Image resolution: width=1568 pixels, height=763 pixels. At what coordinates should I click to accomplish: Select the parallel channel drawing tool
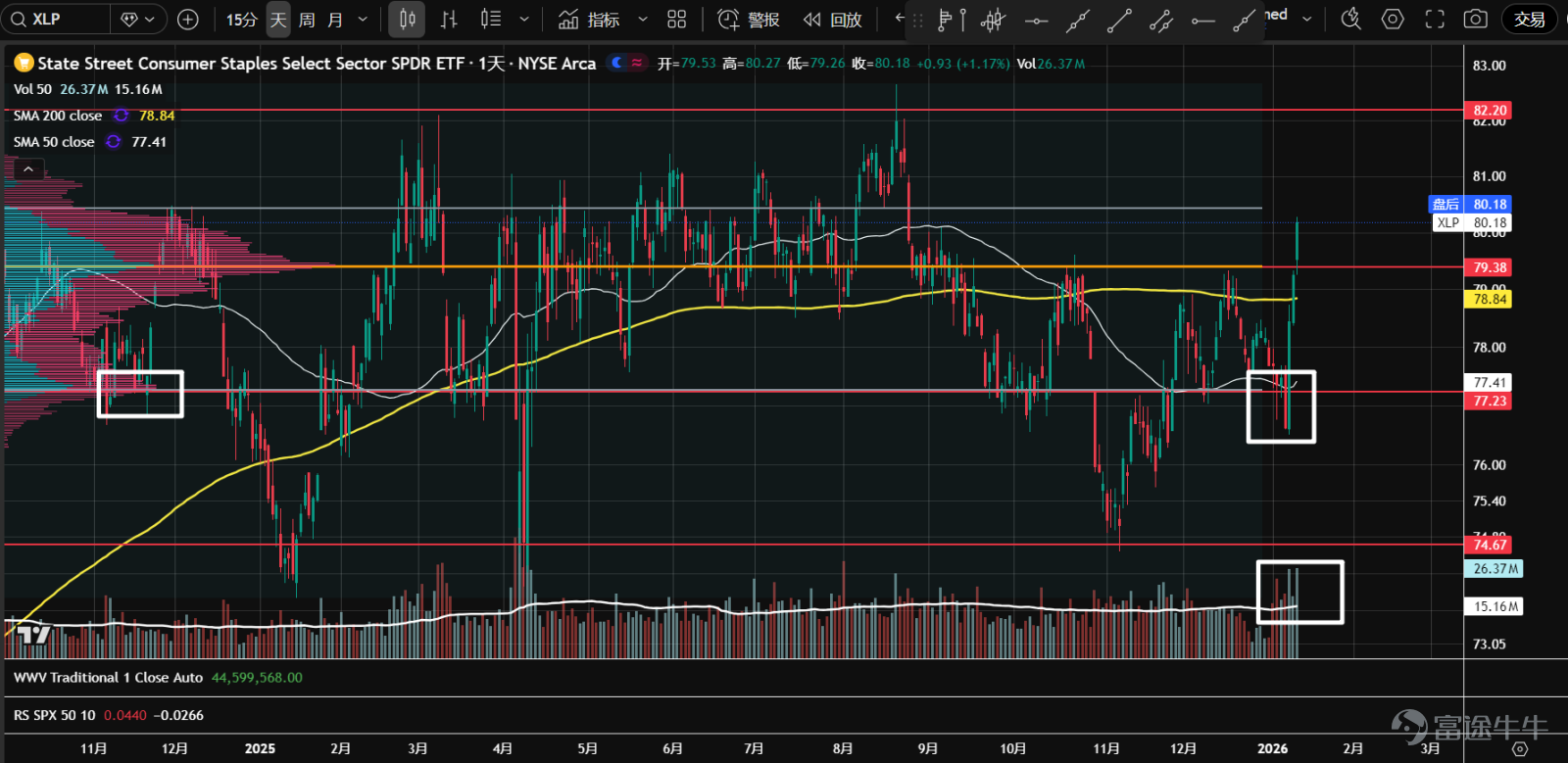coord(1161,20)
